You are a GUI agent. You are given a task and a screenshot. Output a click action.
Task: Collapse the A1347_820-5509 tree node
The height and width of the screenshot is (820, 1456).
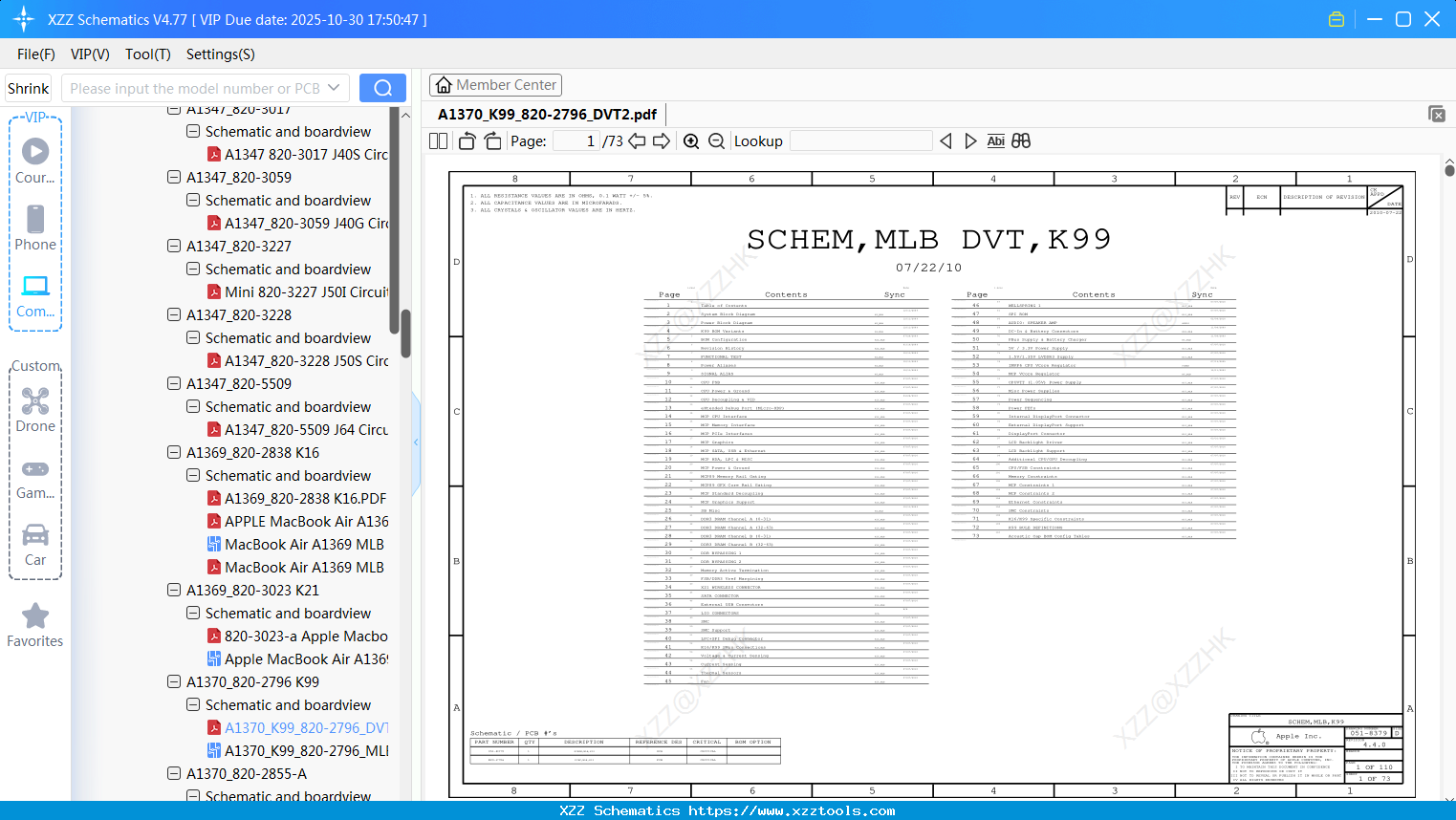(x=174, y=383)
